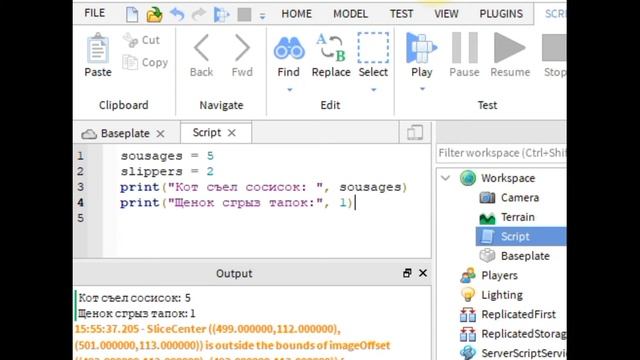Click the print statement on line 4
The image size is (640, 360).
(x=236, y=202)
